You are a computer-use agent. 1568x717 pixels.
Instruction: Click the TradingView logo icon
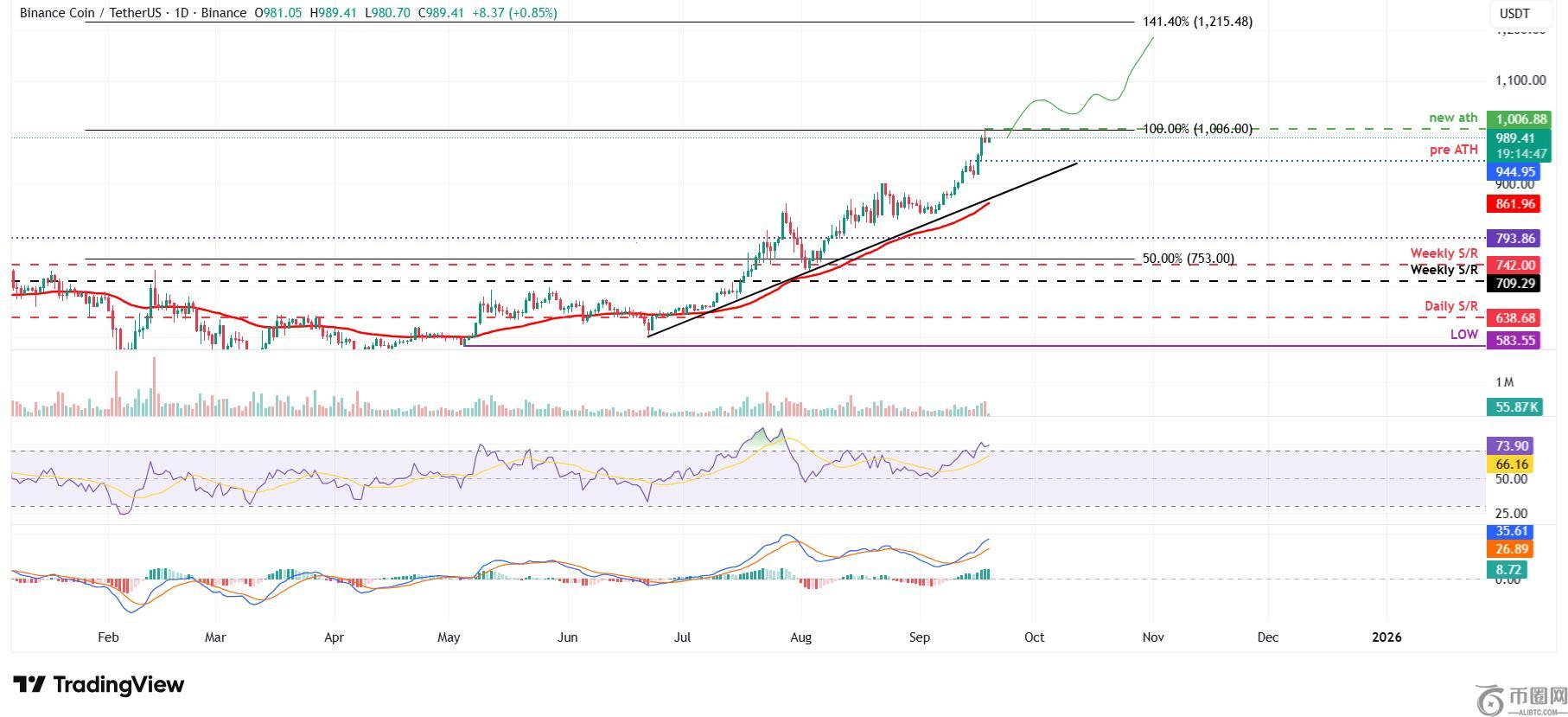pyautogui.click(x=29, y=685)
